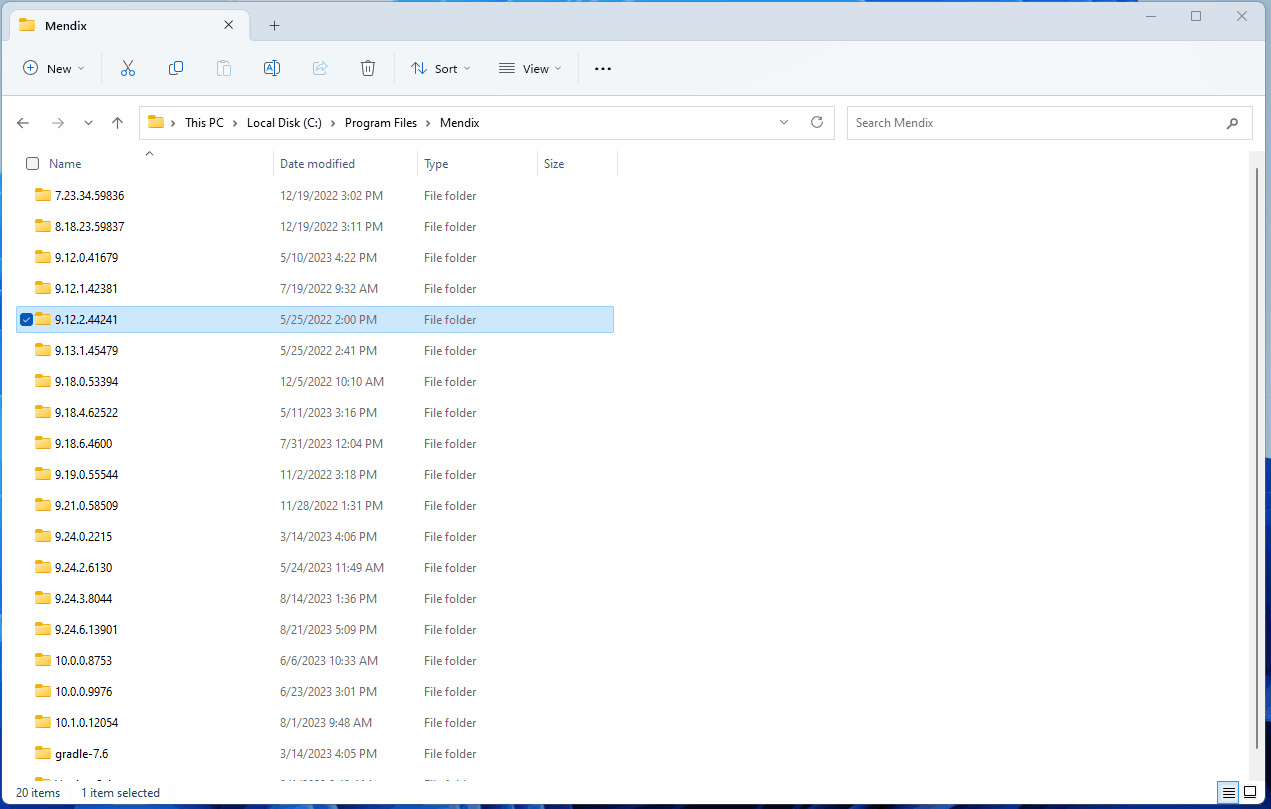Click the Delete trash can icon
This screenshot has width=1271, height=809.
[x=368, y=68]
